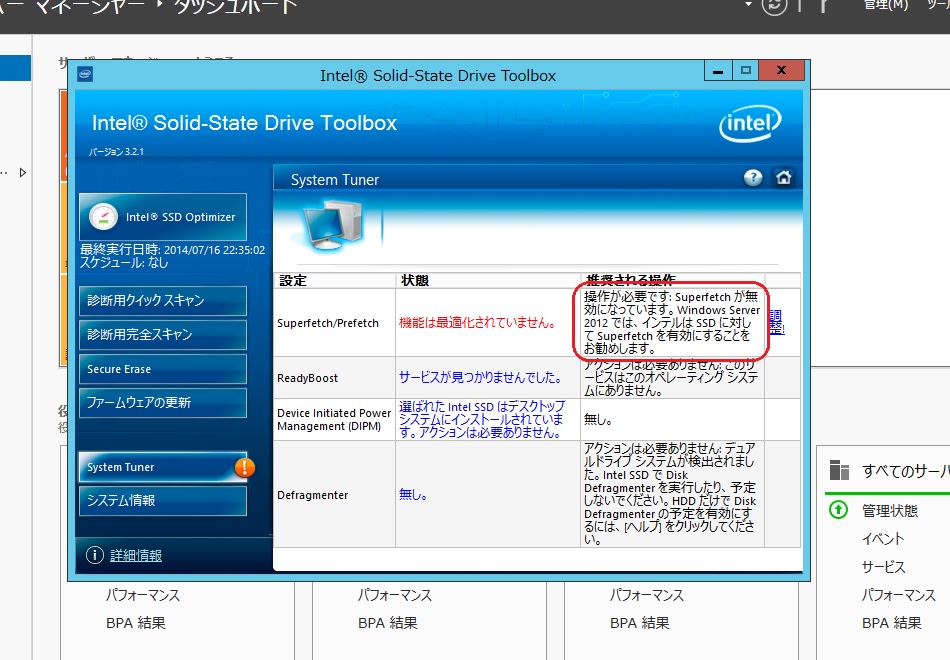Open ファームウェアの更新
Screen dimensions: 950x660
pyautogui.click(x=163, y=403)
